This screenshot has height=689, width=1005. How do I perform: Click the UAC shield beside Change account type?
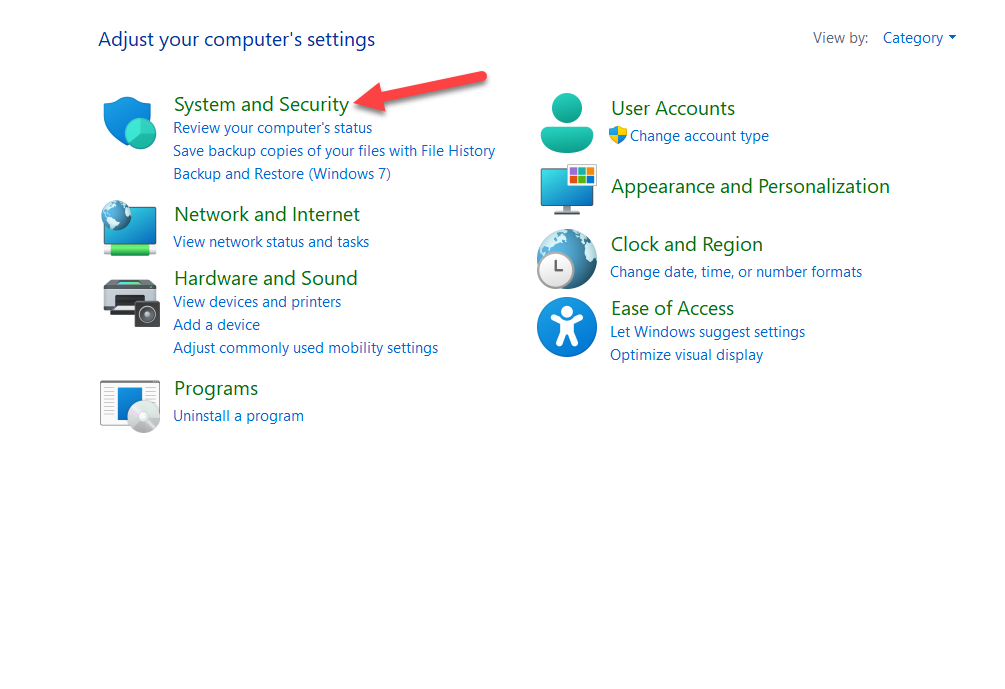click(x=618, y=135)
